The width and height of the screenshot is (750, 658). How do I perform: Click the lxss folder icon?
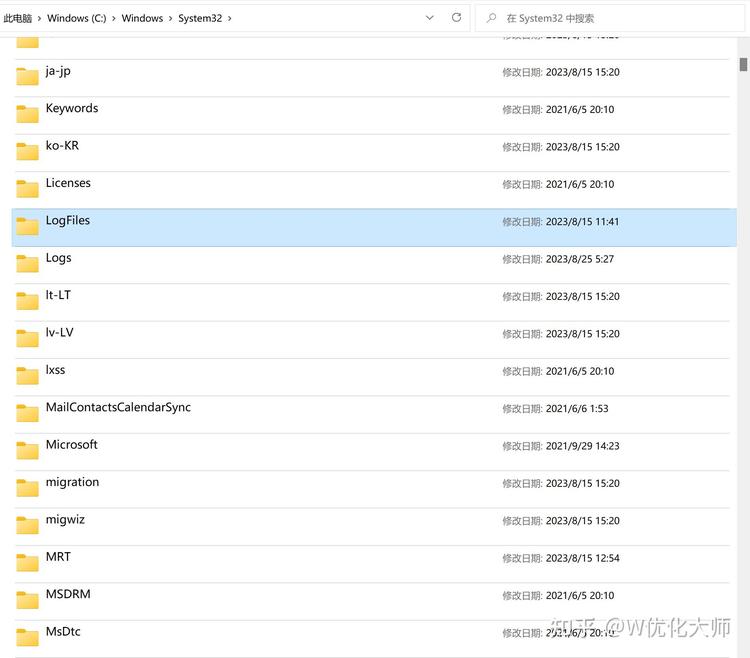coord(27,375)
